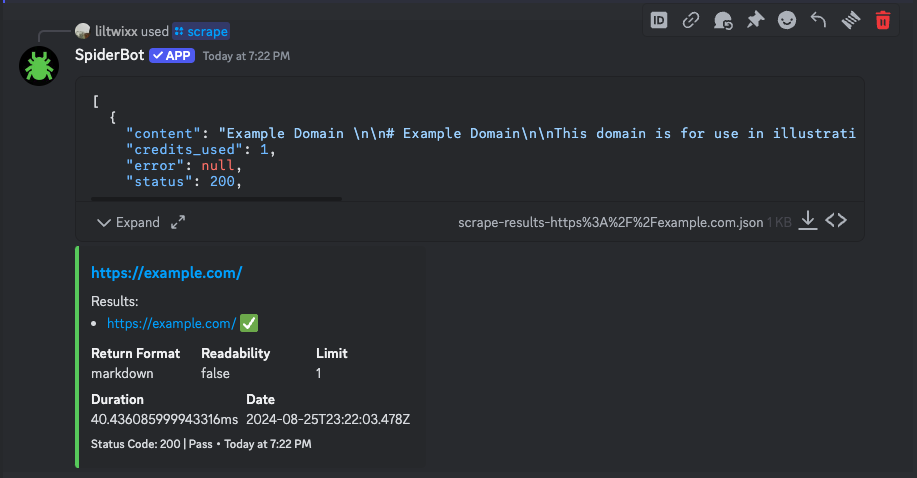917x478 pixels.
Task: Click the Limit field heading
Action: pos(332,353)
